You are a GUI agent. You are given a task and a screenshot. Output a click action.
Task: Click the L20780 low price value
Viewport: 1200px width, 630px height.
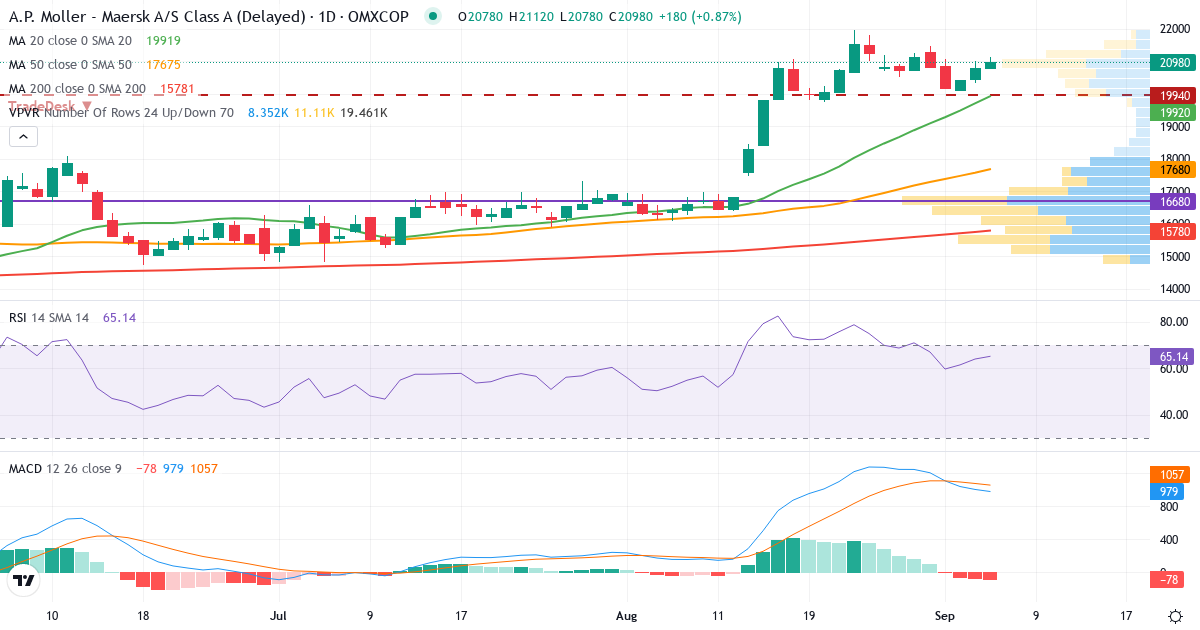[582, 17]
